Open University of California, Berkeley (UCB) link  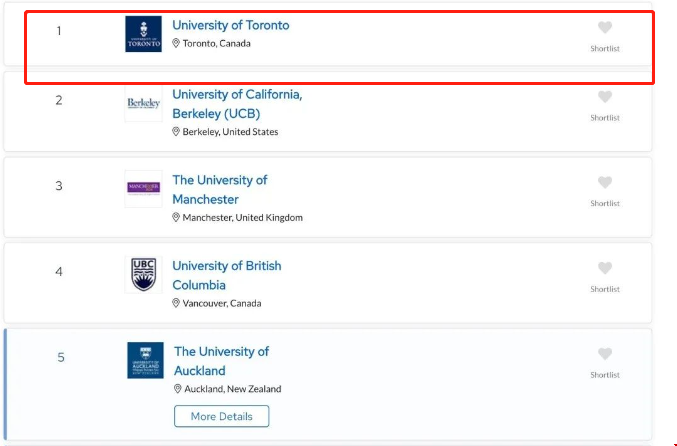[x=237, y=103]
